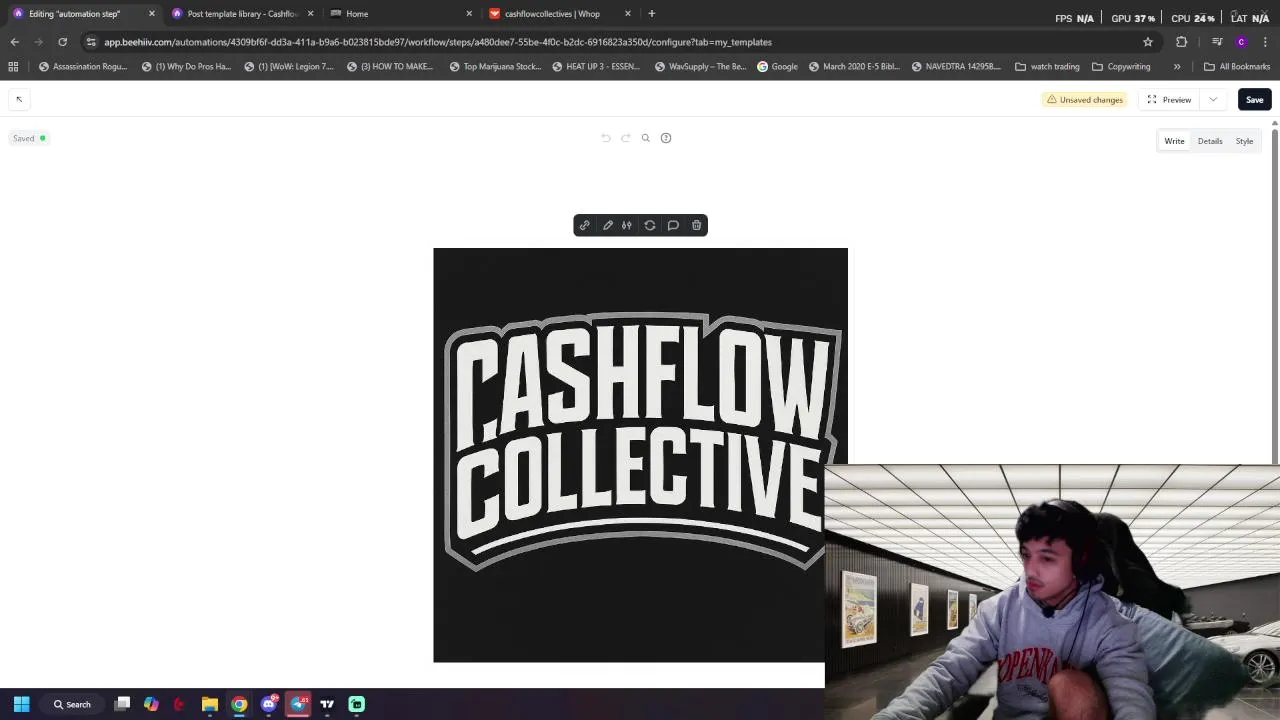Reload the page in Chrome
This screenshot has width=1280, height=720.
[x=62, y=42]
